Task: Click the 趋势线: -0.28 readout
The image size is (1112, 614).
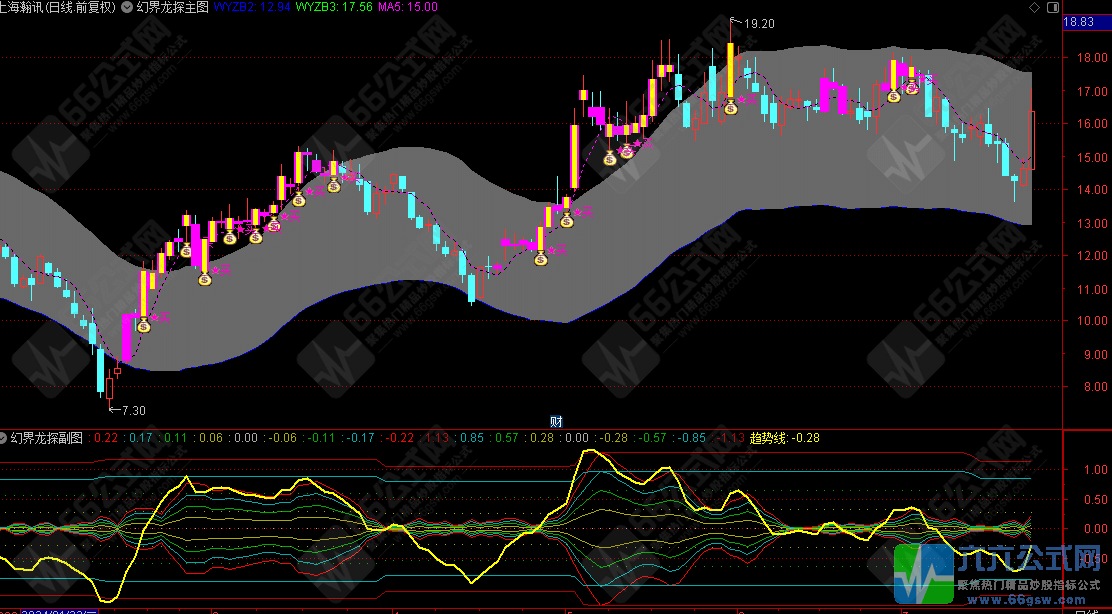Action: pyautogui.click(x=784, y=437)
